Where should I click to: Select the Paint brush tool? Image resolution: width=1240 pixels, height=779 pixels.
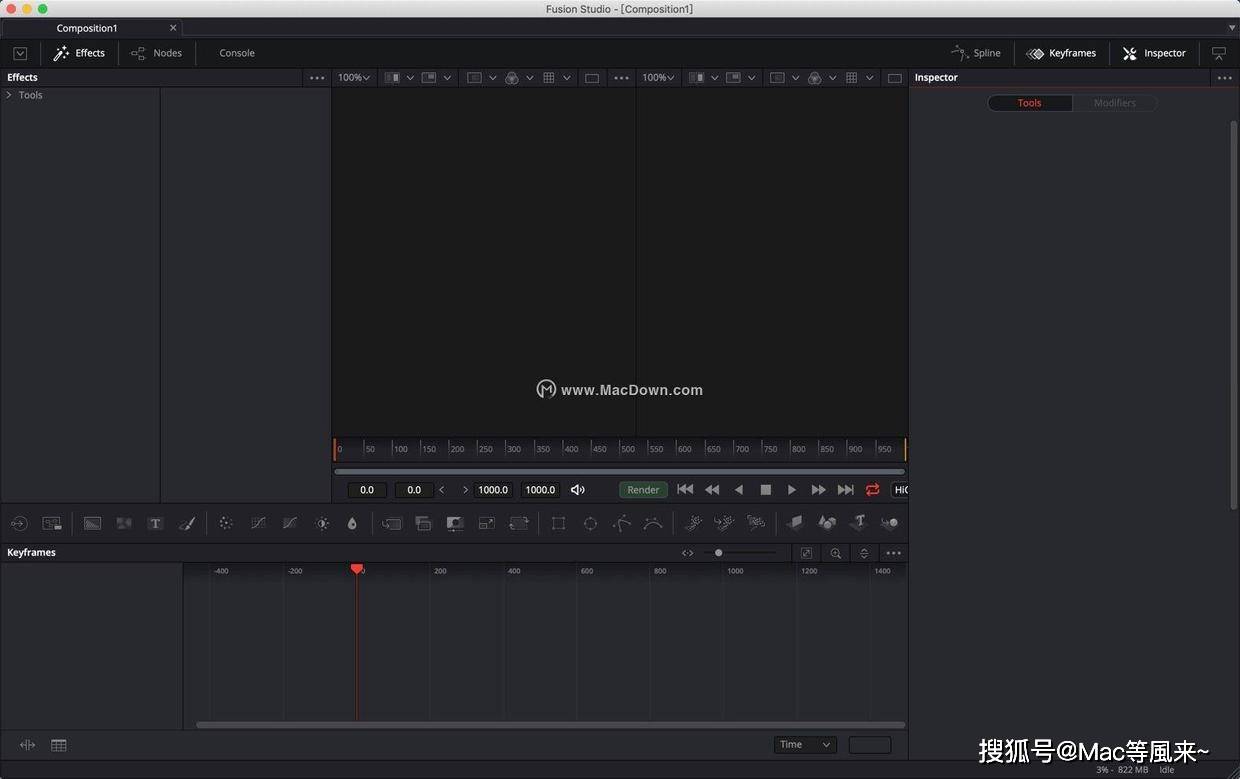pos(187,523)
